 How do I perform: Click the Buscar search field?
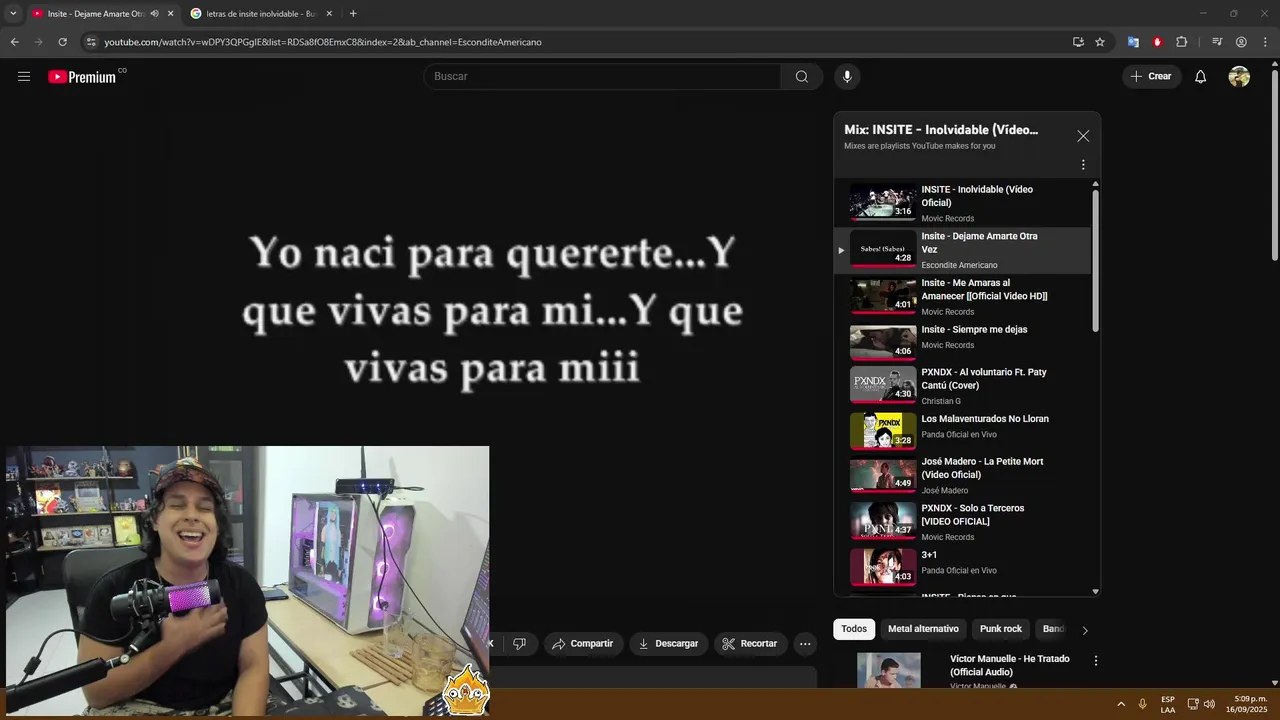click(602, 76)
